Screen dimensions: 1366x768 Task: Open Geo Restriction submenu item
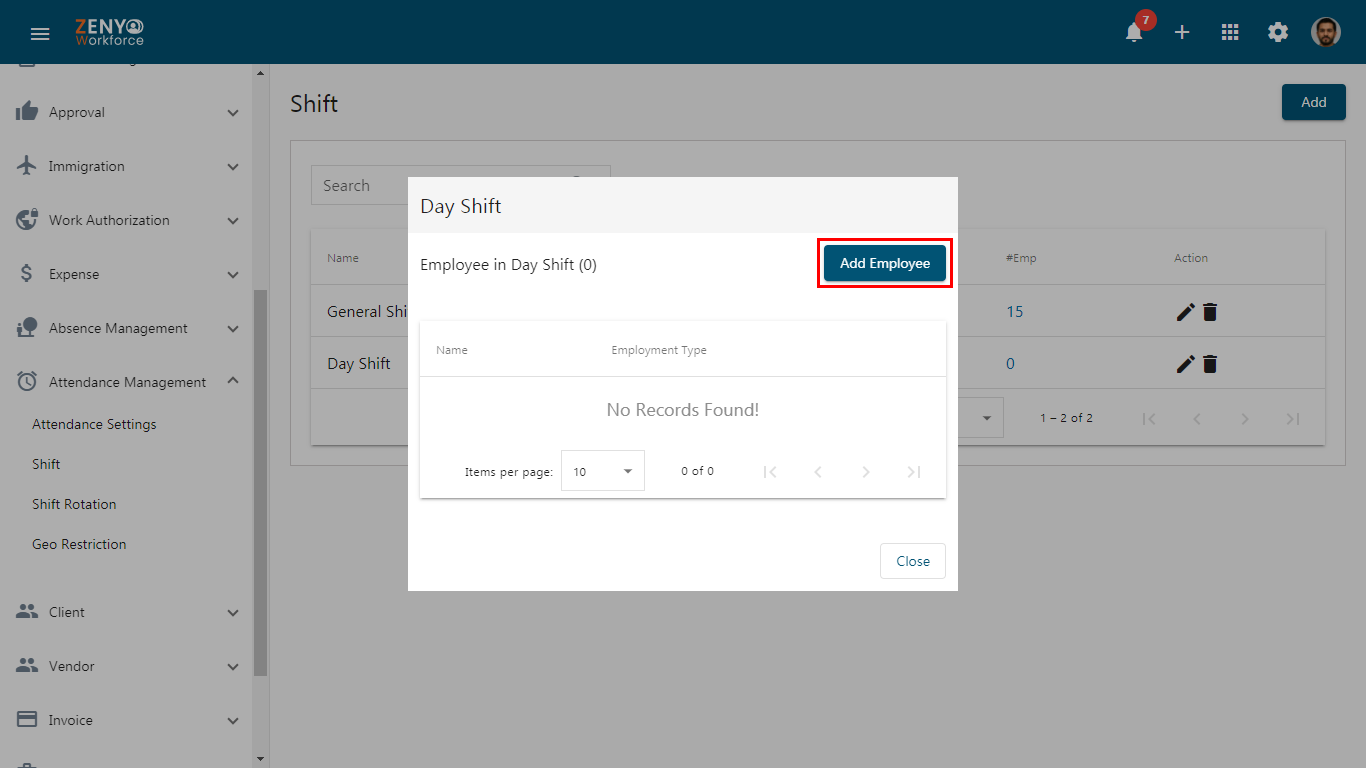click(79, 544)
